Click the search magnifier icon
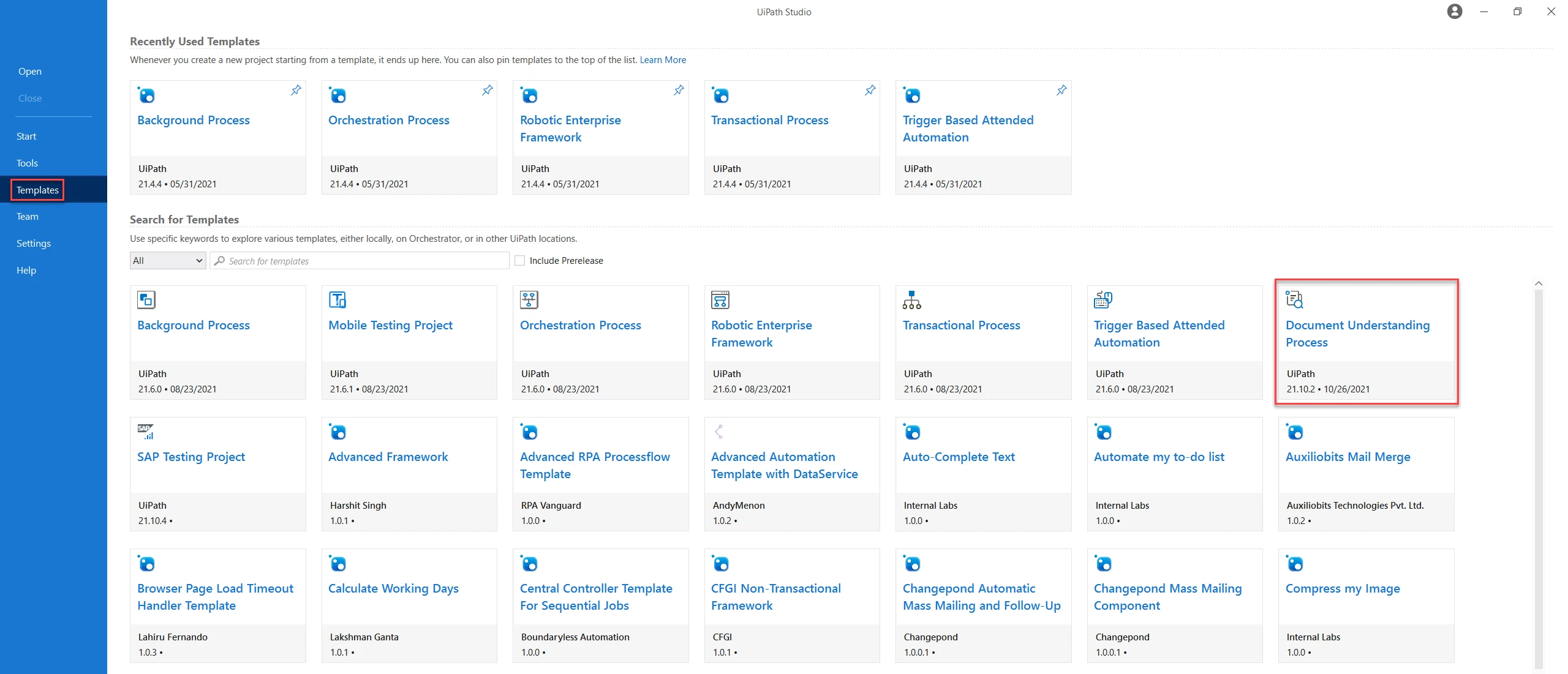1568x674 pixels. tap(219, 261)
